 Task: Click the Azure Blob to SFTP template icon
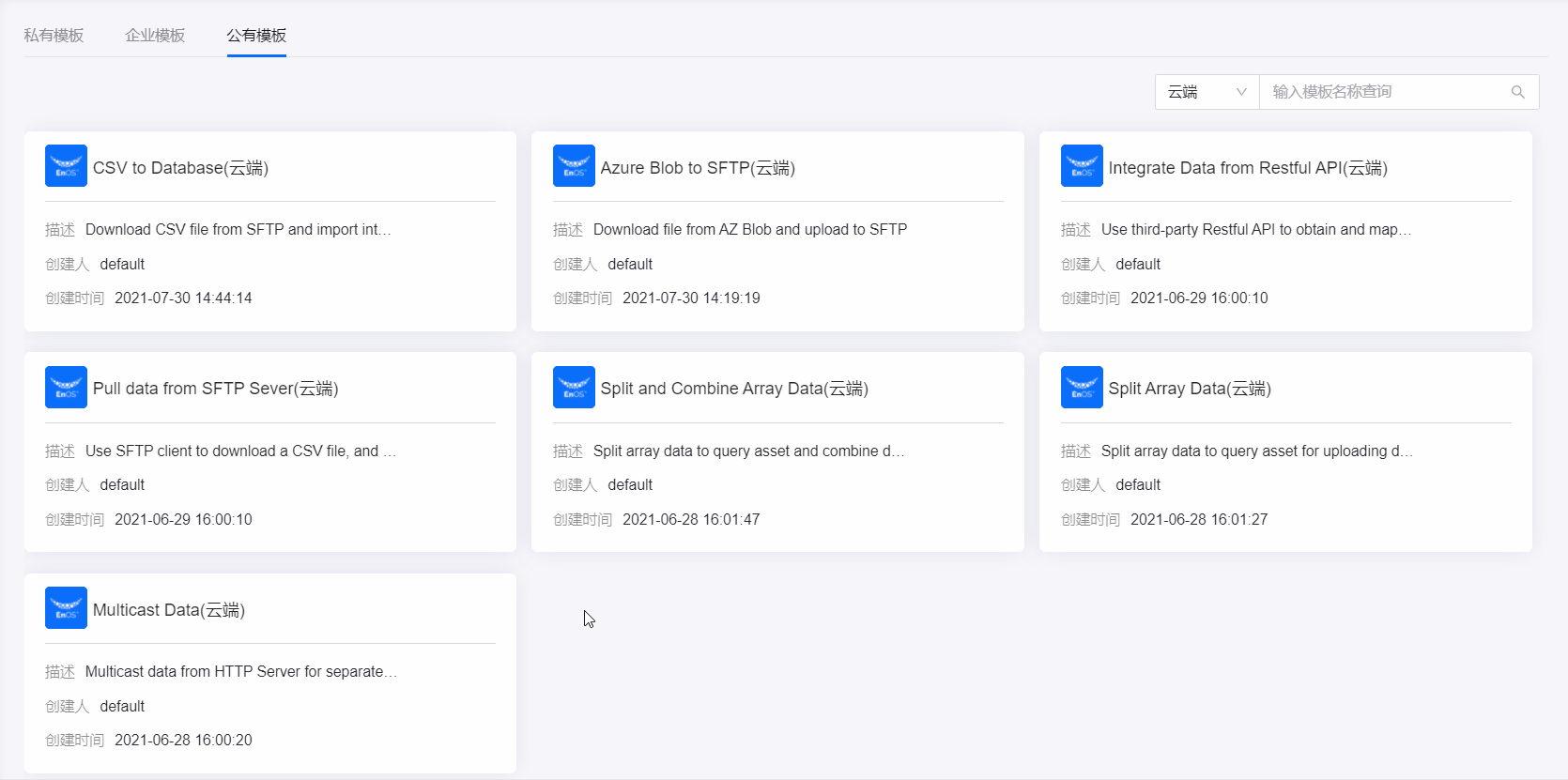click(x=574, y=166)
